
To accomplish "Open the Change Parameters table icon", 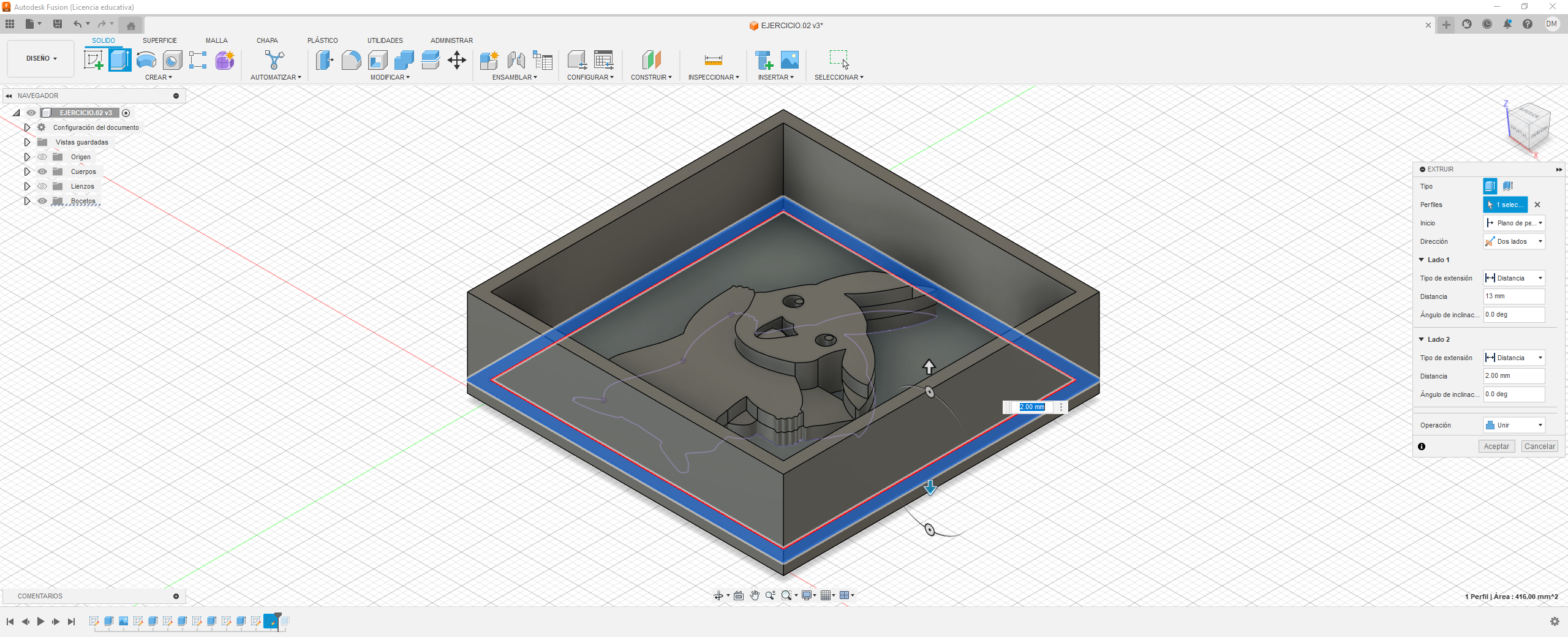I will (604, 60).
